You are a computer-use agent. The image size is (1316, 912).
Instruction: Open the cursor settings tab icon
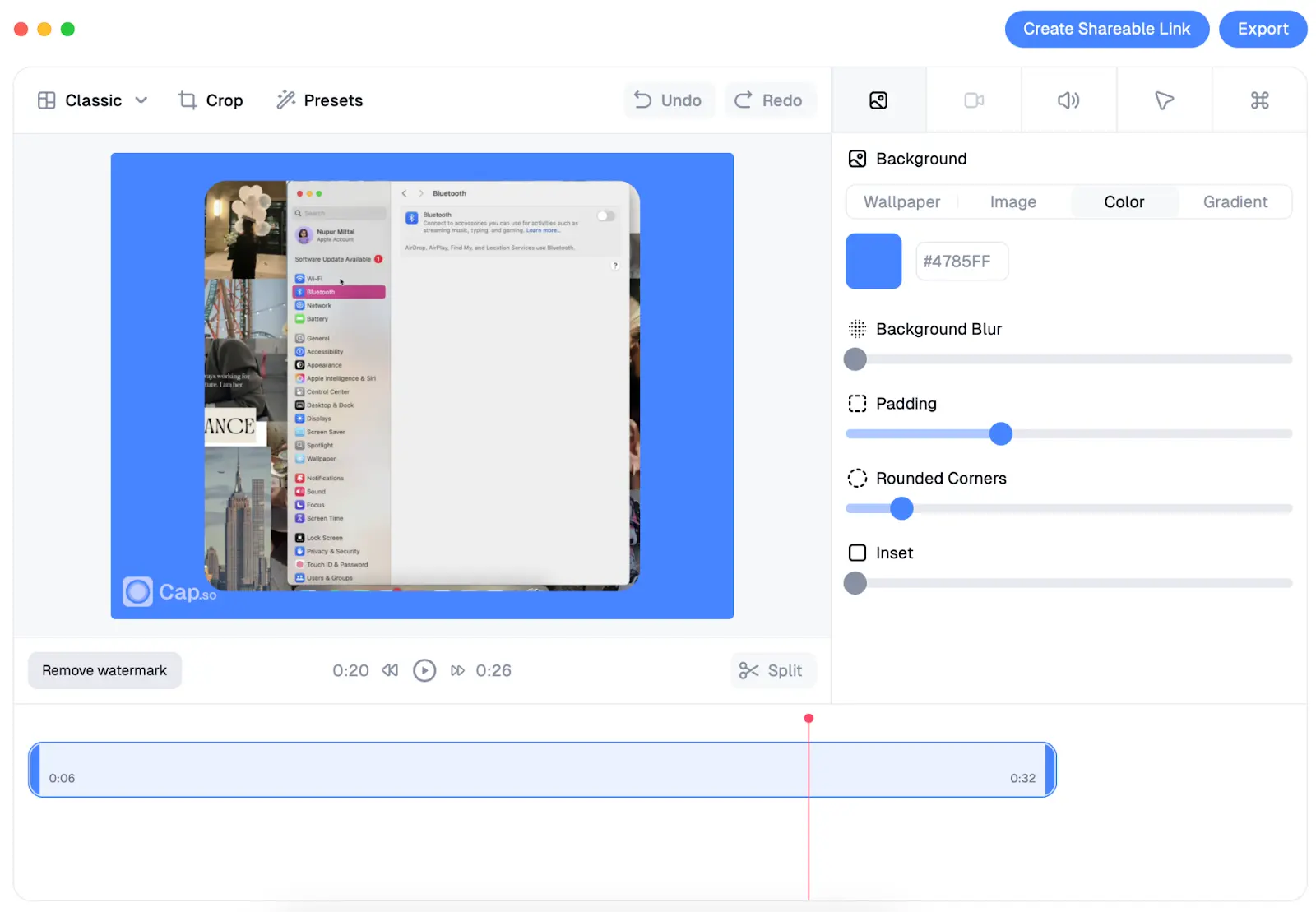[x=1164, y=100]
